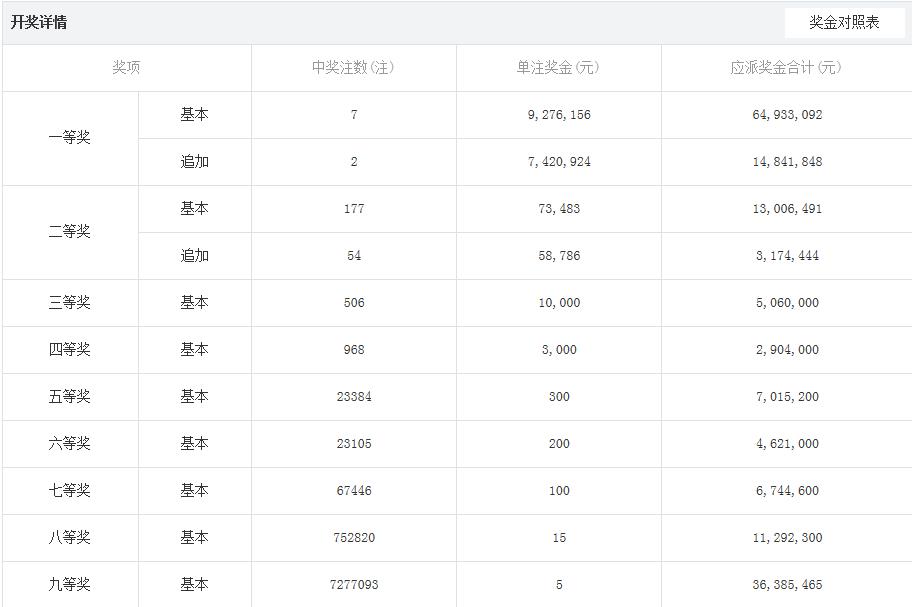Select the 八等奖 row label
The width and height of the screenshot is (912, 607).
tap(70, 537)
